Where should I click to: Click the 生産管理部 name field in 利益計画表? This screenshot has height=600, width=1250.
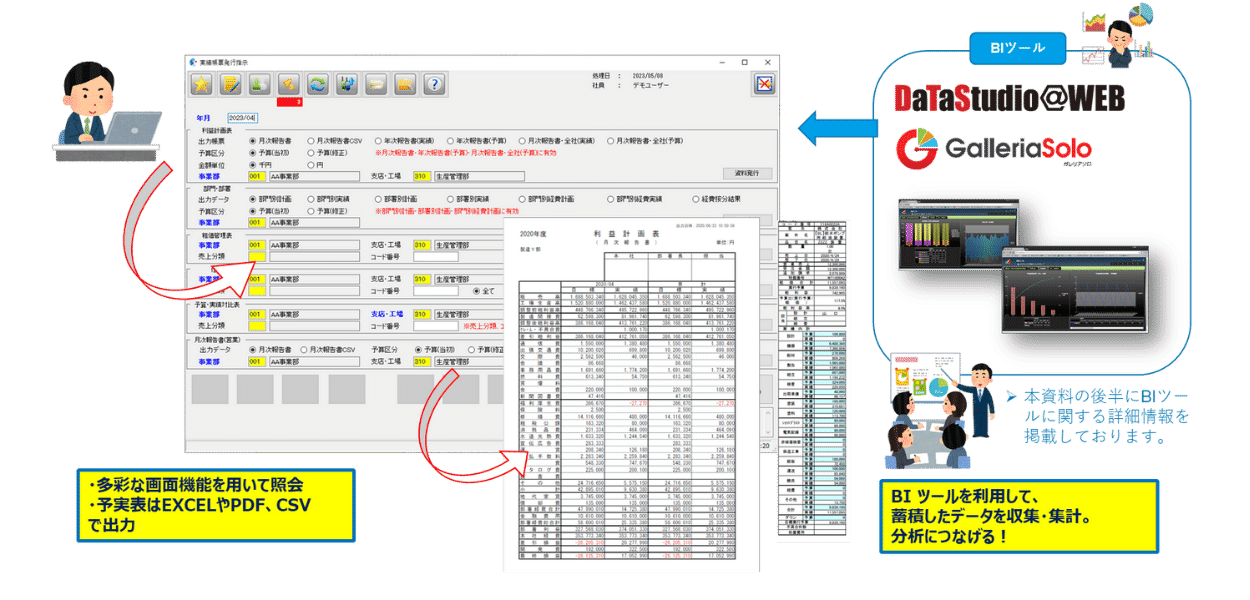click(480, 177)
